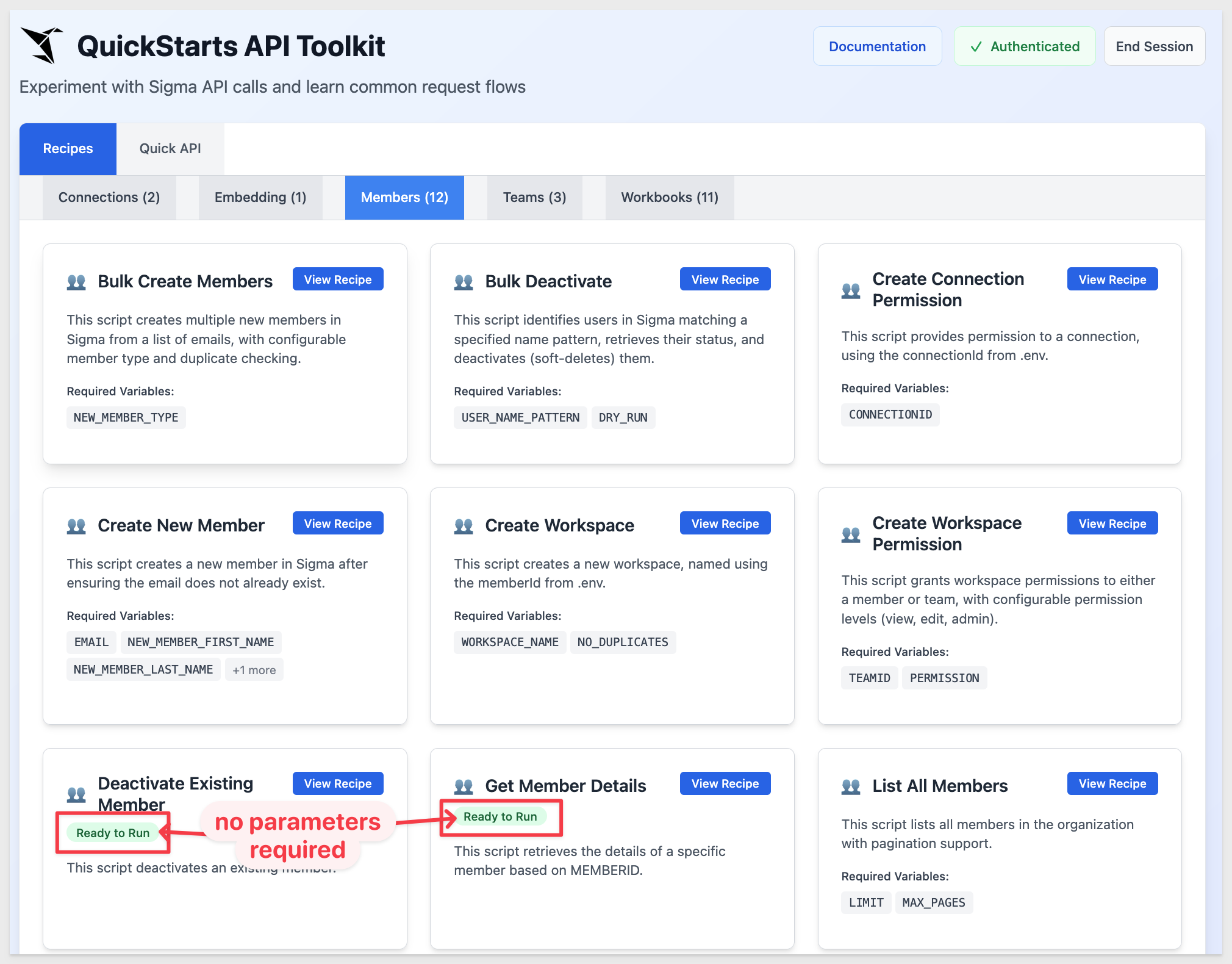The image size is (1232, 964).
Task: Open the Workbooks (11) category
Action: pyautogui.click(x=670, y=198)
